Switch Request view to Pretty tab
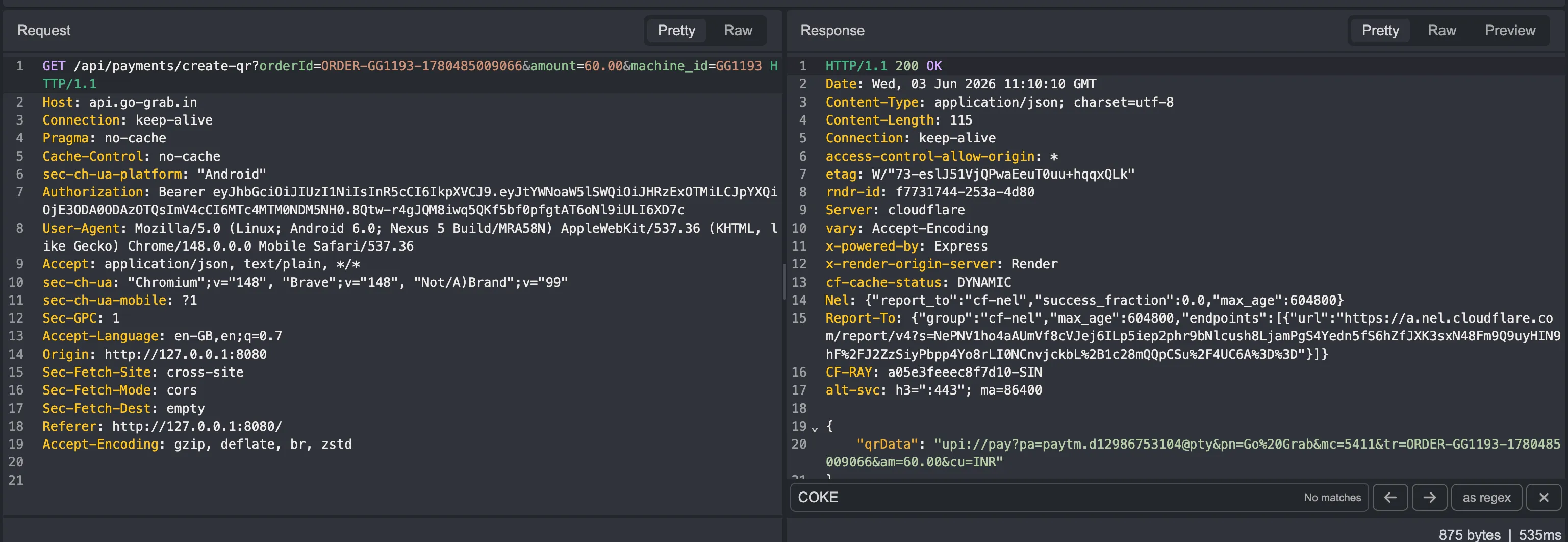1568x542 pixels. tap(676, 31)
